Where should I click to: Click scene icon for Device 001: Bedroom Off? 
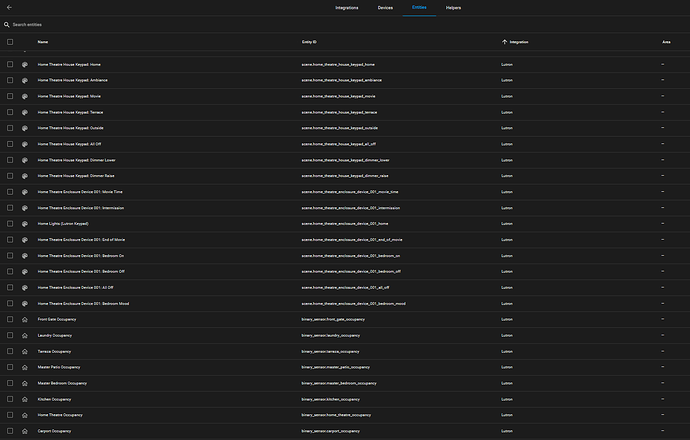(25, 271)
